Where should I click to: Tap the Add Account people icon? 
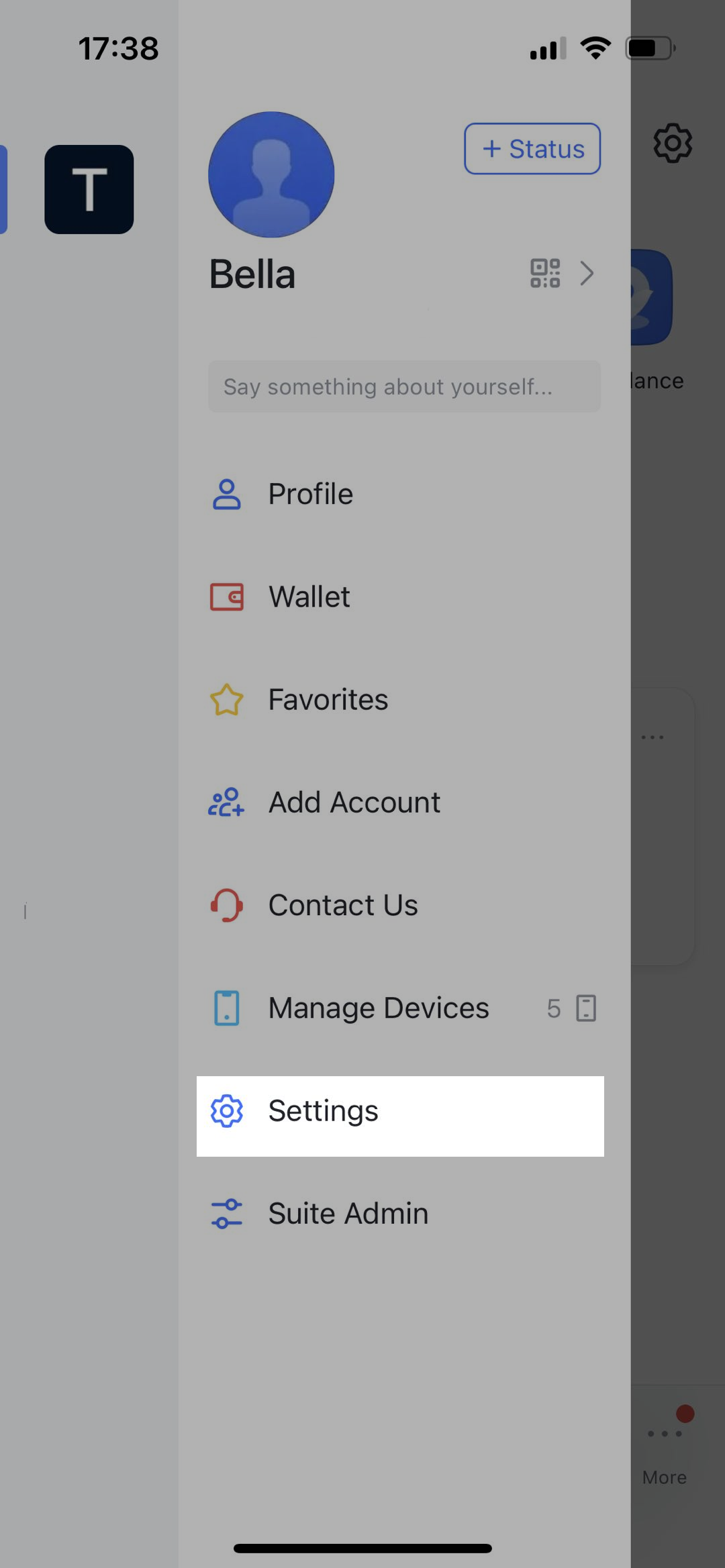[x=227, y=802]
